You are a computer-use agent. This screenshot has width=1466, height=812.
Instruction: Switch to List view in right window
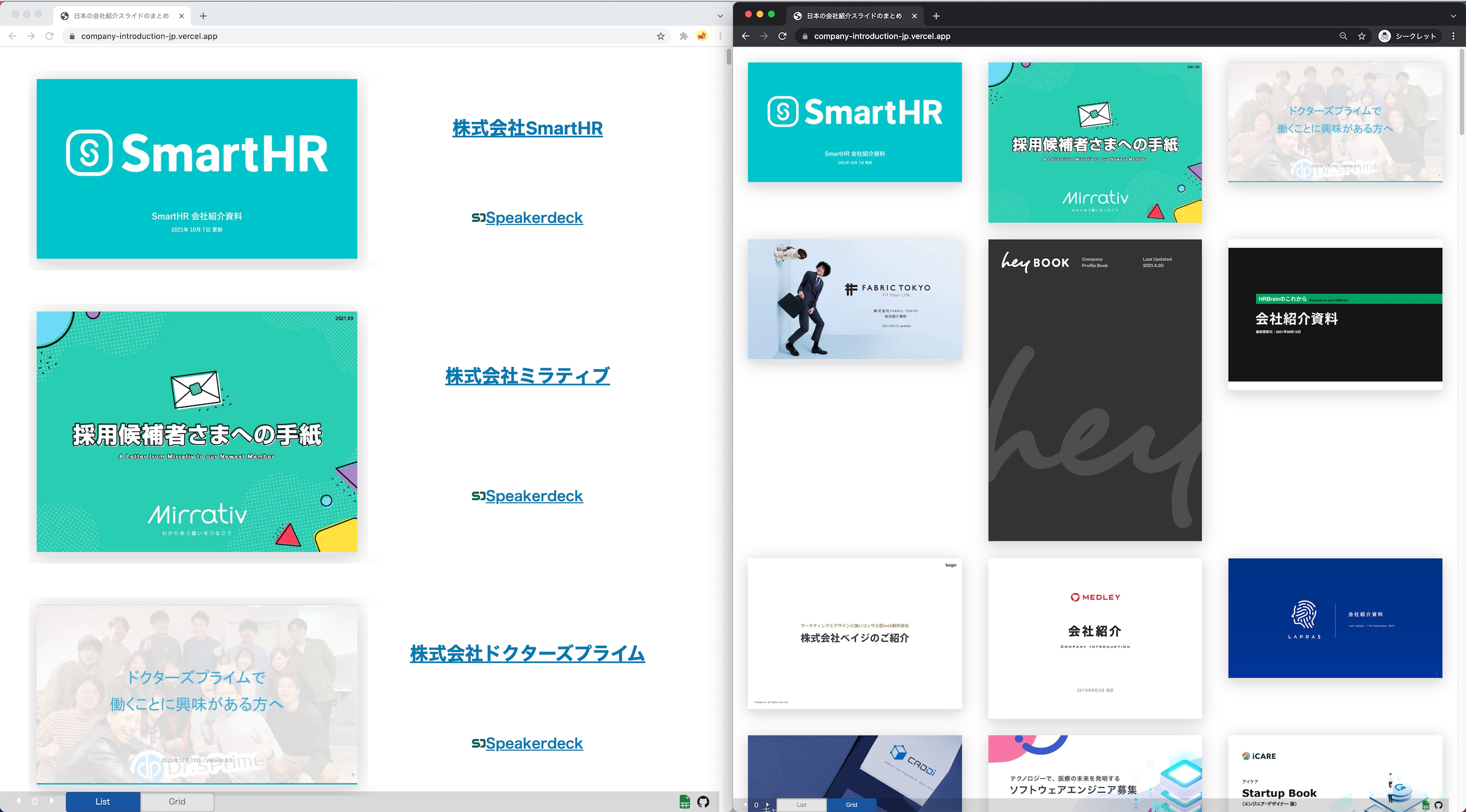801,805
